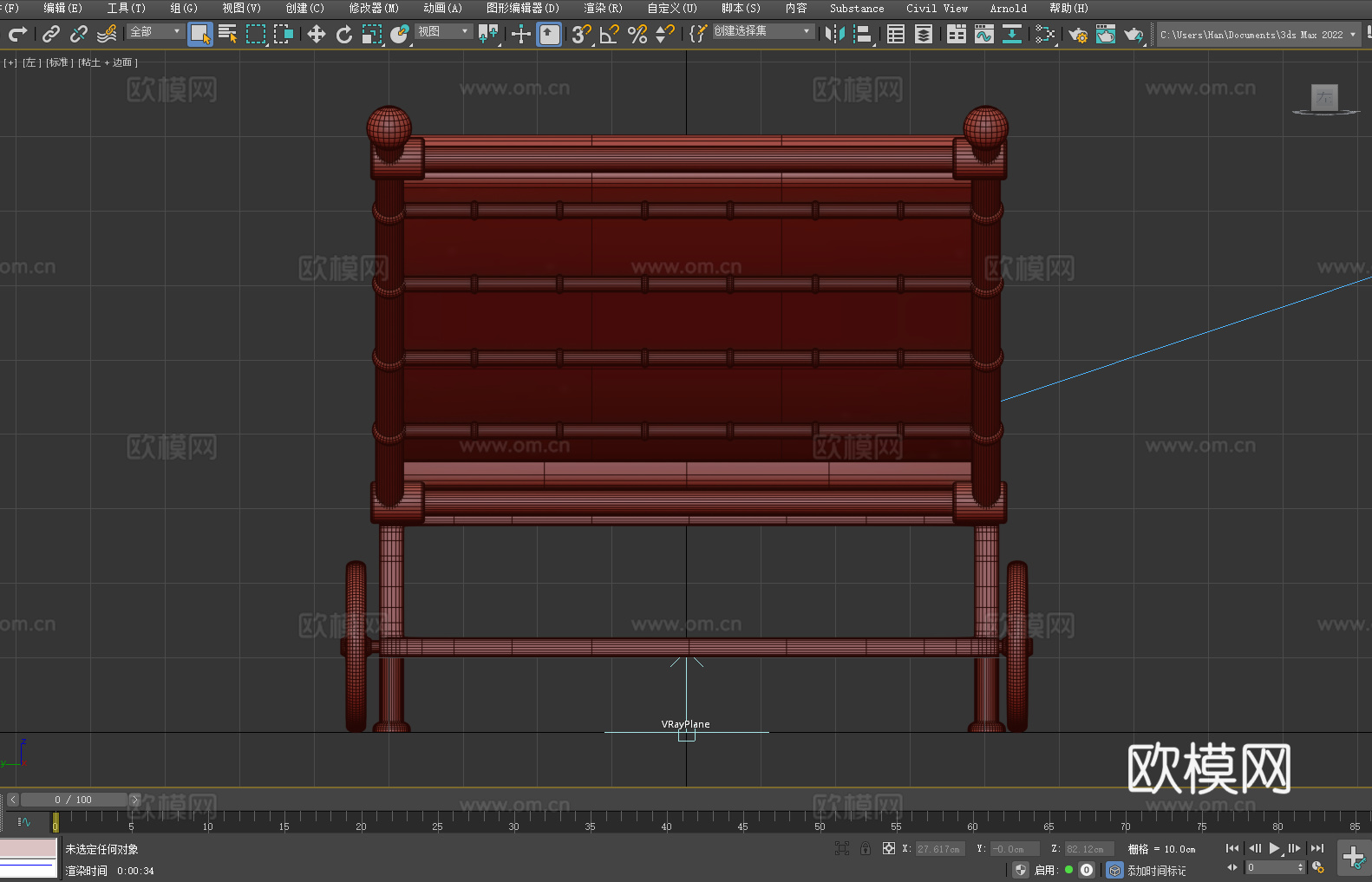Viewport: 1372px width, 882px height.
Task: Toggle the Selection Lock padlock icon
Action: point(866,848)
